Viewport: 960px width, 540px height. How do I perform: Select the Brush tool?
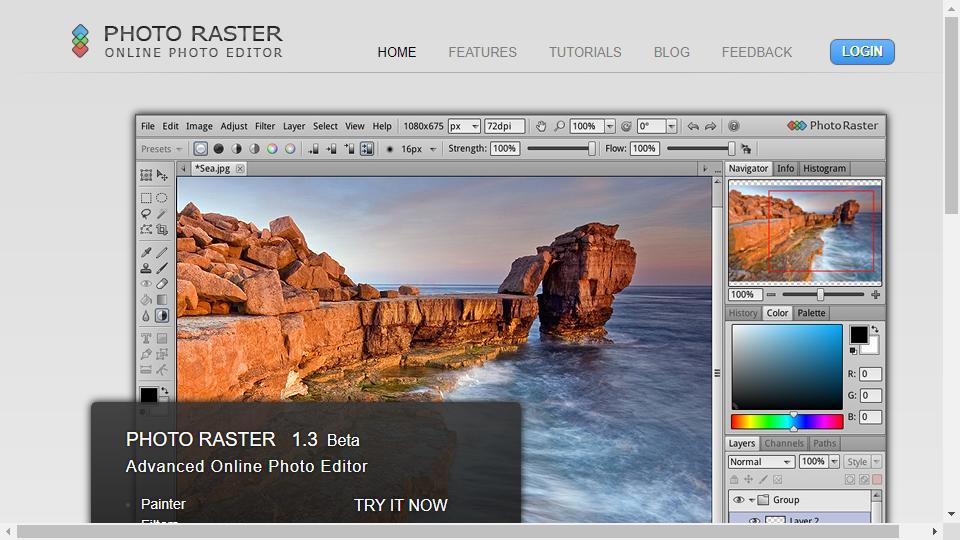coord(162,268)
